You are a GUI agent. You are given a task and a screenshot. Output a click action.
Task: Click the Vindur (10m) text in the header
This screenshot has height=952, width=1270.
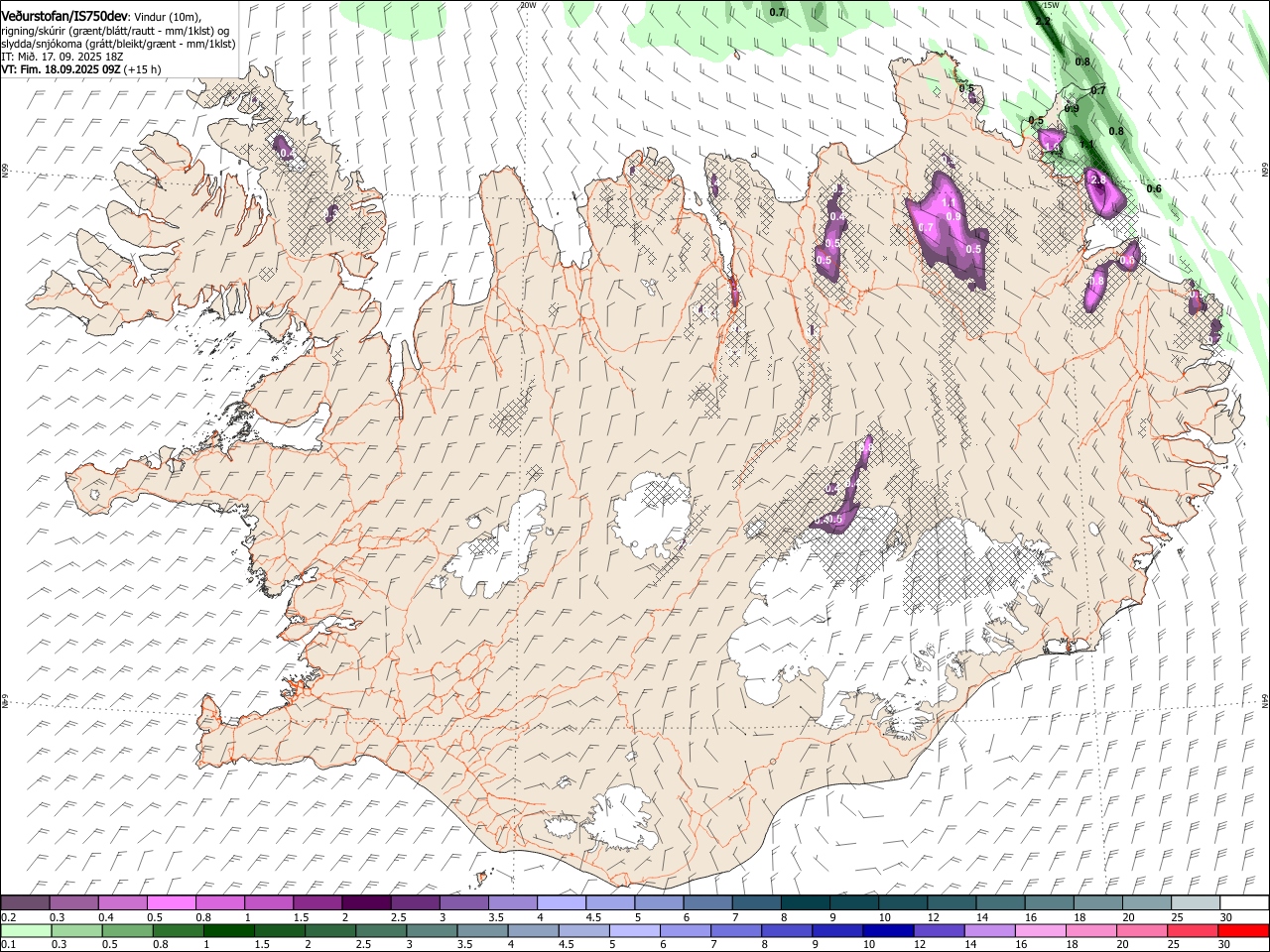coord(167,17)
